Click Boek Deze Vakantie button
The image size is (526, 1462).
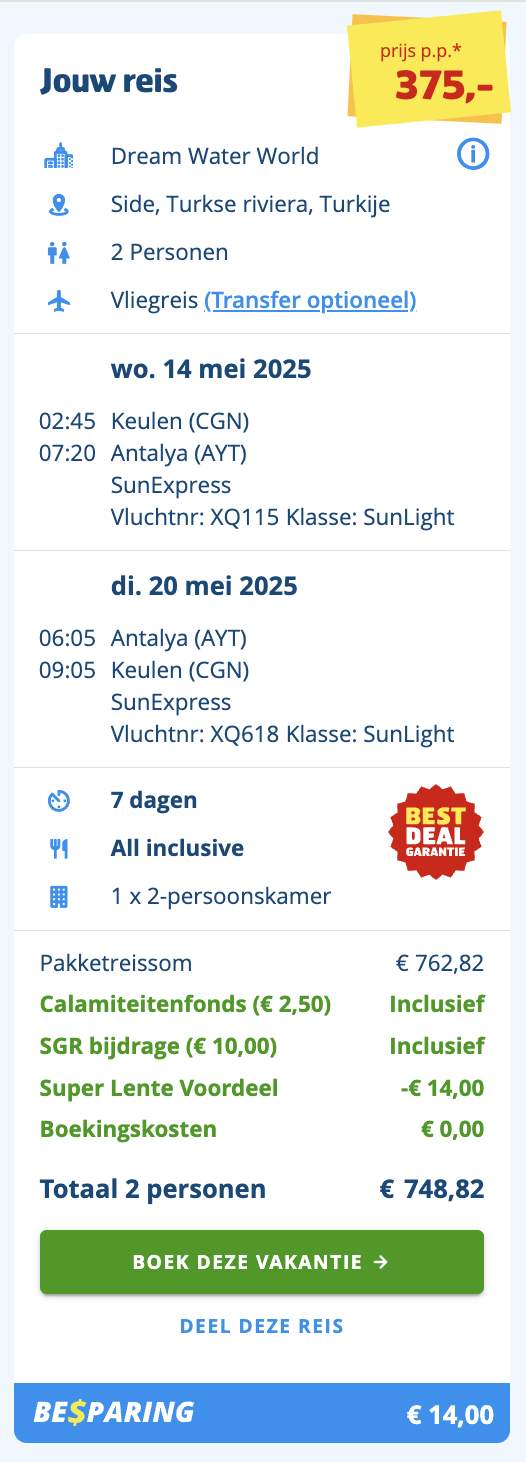click(262, 1262)
